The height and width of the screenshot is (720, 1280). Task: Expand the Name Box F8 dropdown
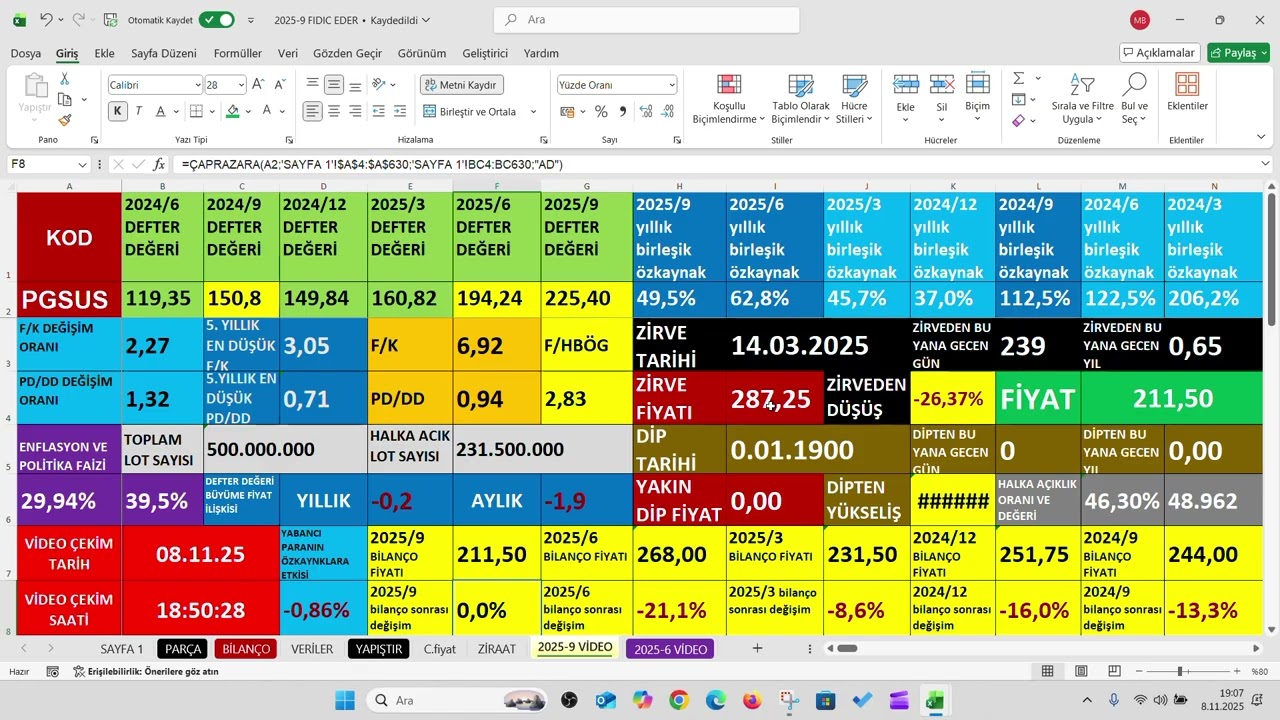point(82,164)
